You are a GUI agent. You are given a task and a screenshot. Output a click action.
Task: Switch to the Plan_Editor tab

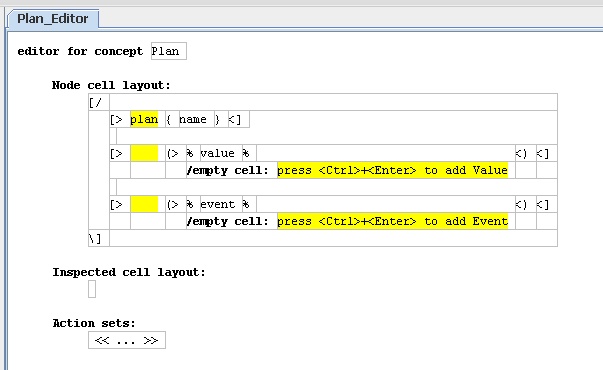pyautogui.click(x=53, y=18)
